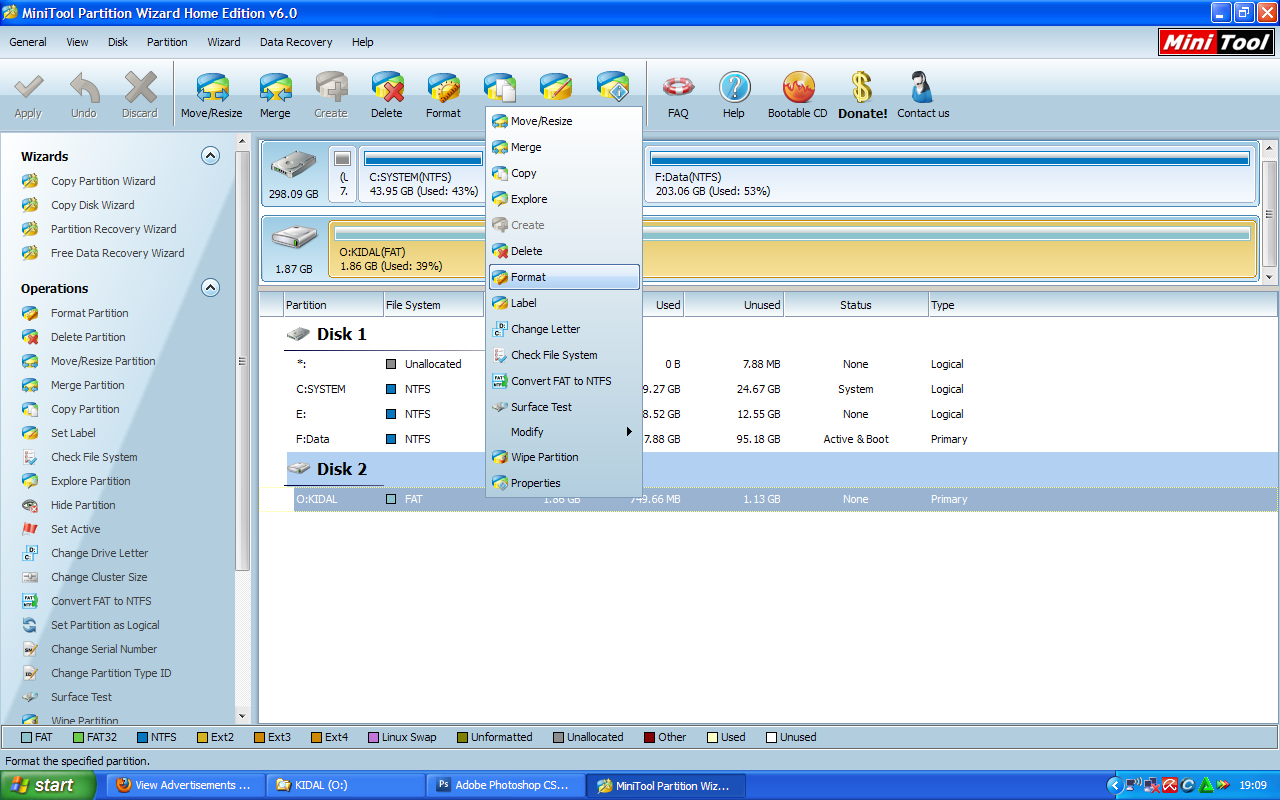The height and width of the screenshot is (800, 1280).
Task: Click the Discard toolbar icon
Action: coord(140,88)
